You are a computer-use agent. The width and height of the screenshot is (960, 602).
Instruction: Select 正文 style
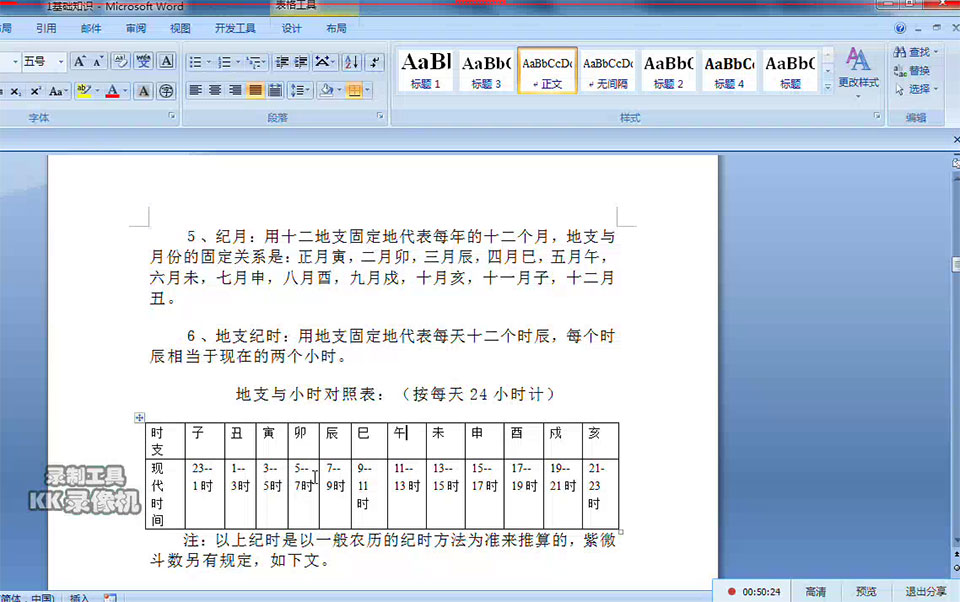tap(547, 70)
